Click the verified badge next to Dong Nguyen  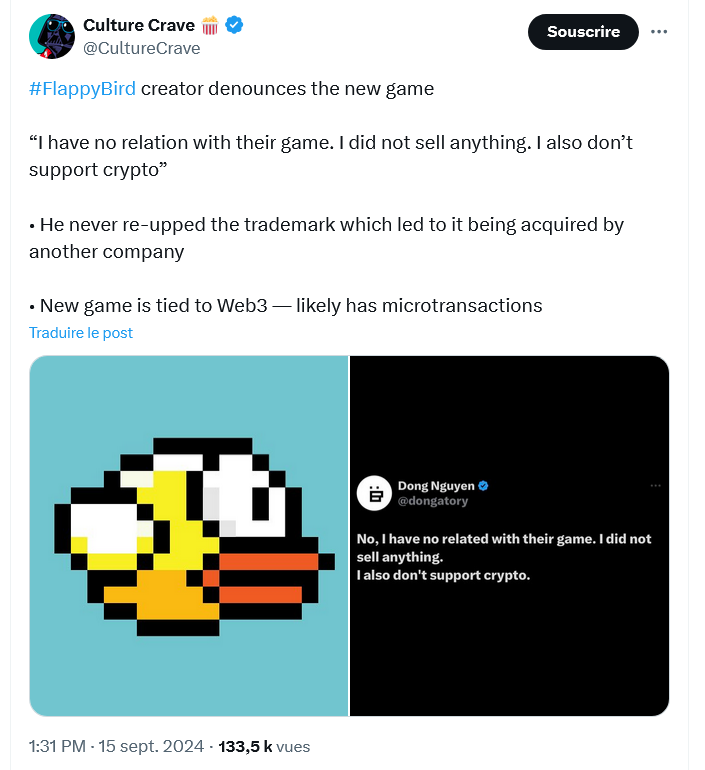pos(483,486)
